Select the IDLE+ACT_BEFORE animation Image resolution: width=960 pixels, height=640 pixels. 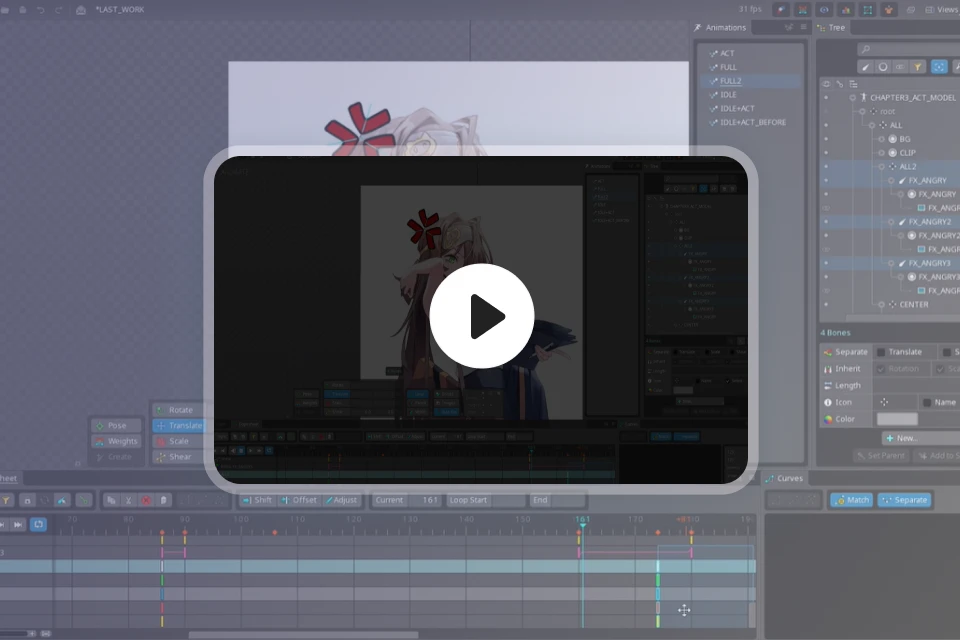751,122
